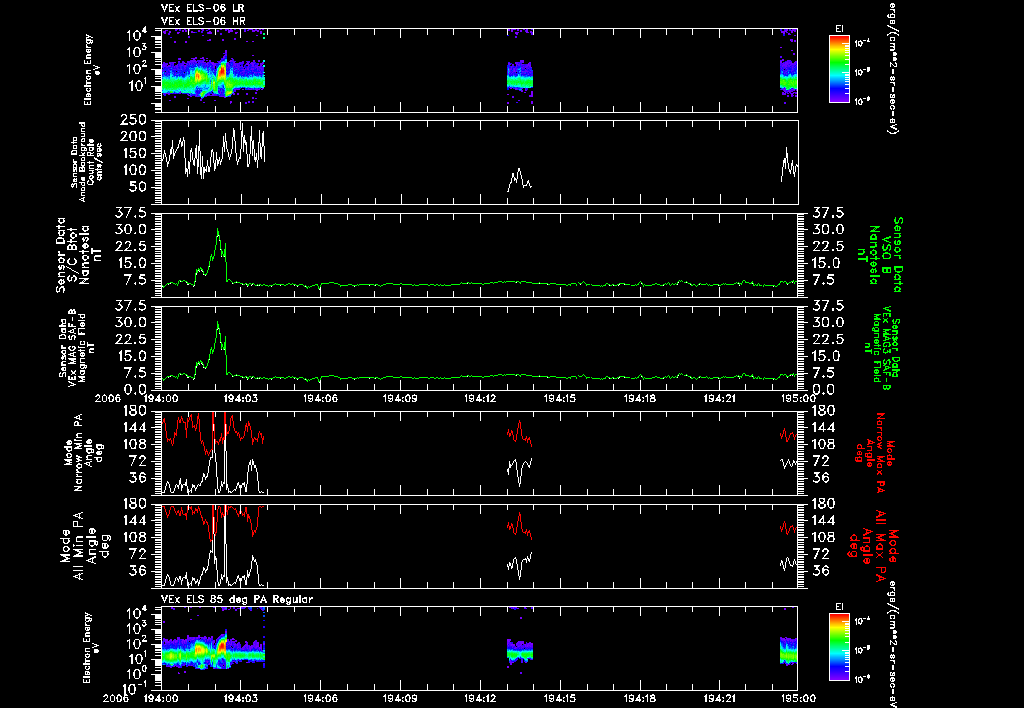Screen dimensions: 1024x708
Task: Select the 'Electron Energy eV' label of bottom spectrogram
Action: pos(89,648)
